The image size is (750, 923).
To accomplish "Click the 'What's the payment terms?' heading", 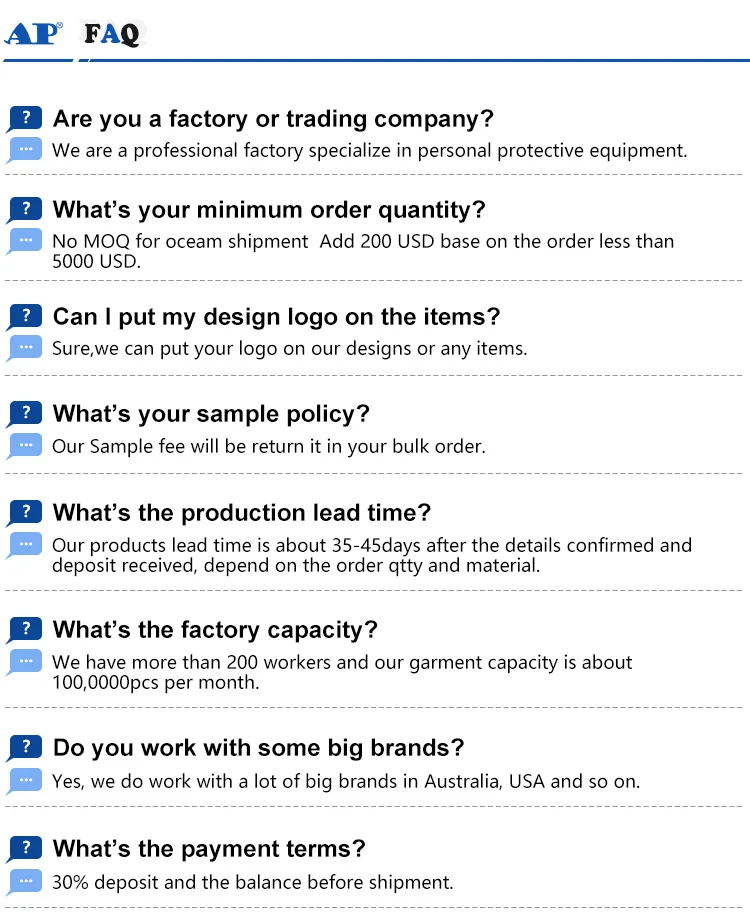I will click(209, 849).
